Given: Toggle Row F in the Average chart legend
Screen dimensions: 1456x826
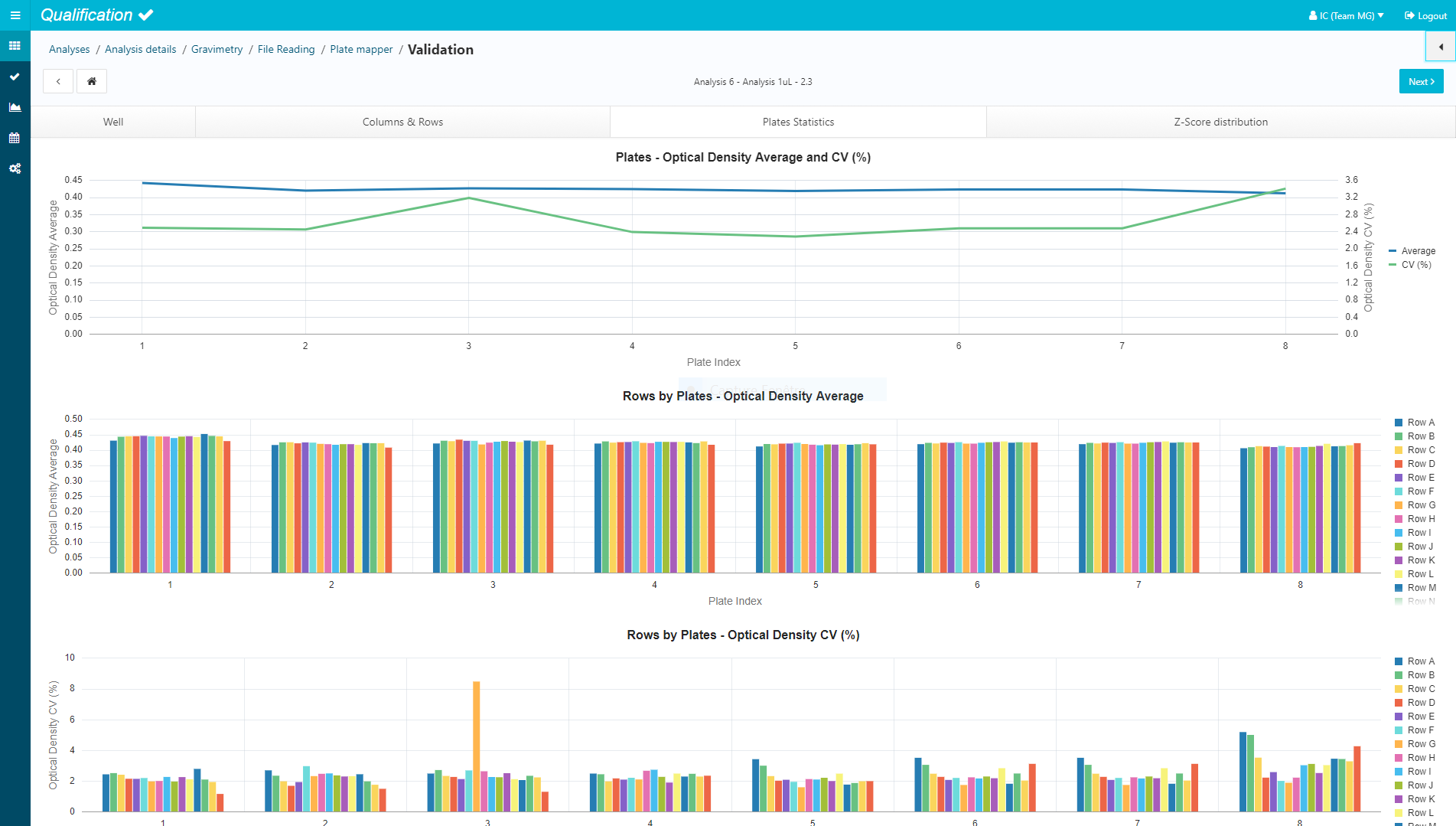Looking at the screenshot, I should pos(1415,491).
